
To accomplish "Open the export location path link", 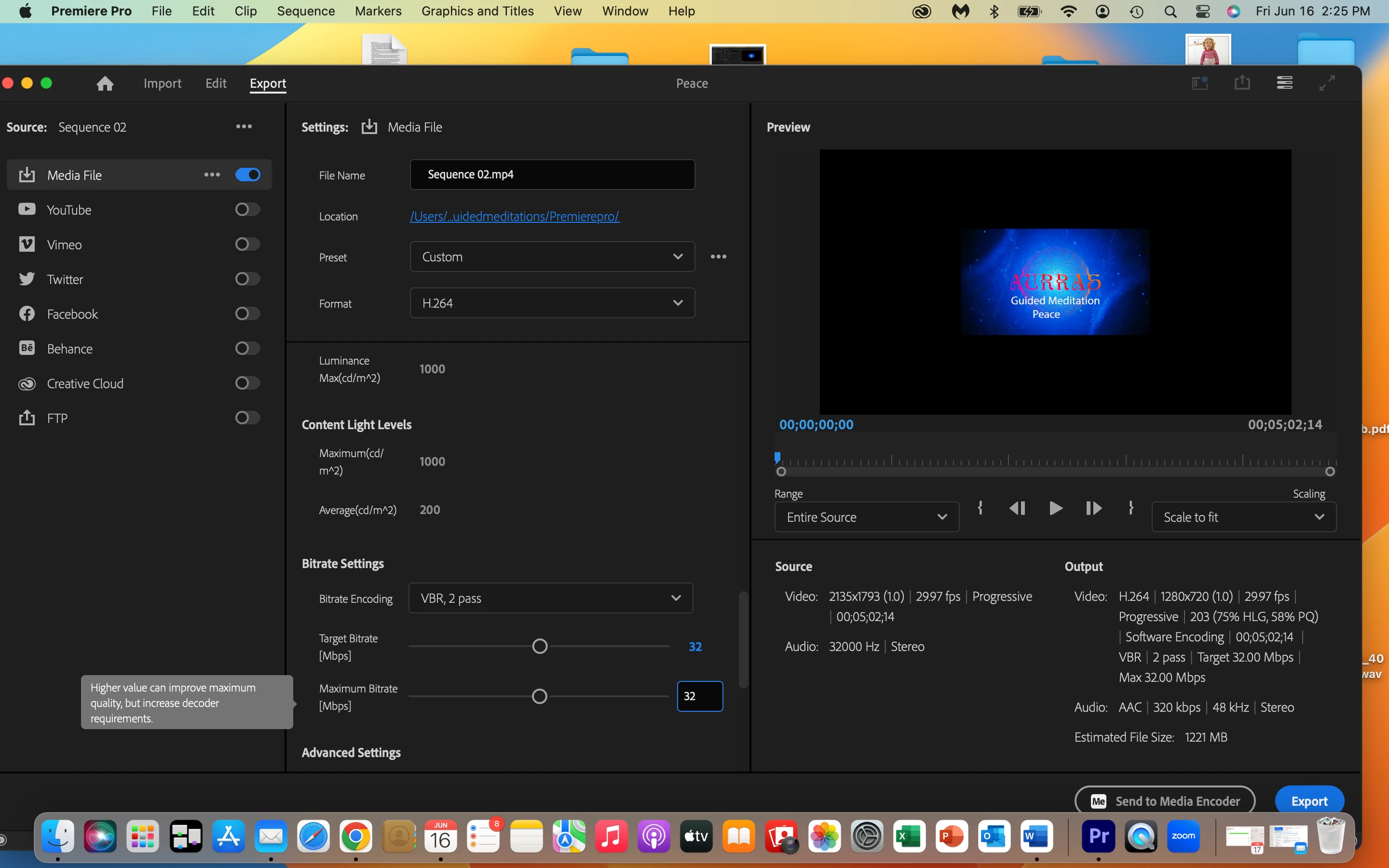I will tap(515, 217).
